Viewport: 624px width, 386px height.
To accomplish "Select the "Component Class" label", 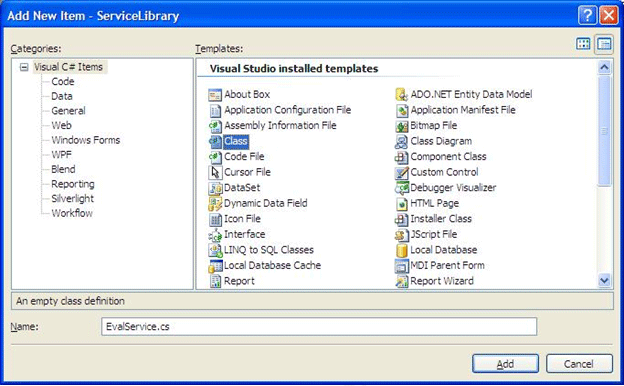I will 448,157.
